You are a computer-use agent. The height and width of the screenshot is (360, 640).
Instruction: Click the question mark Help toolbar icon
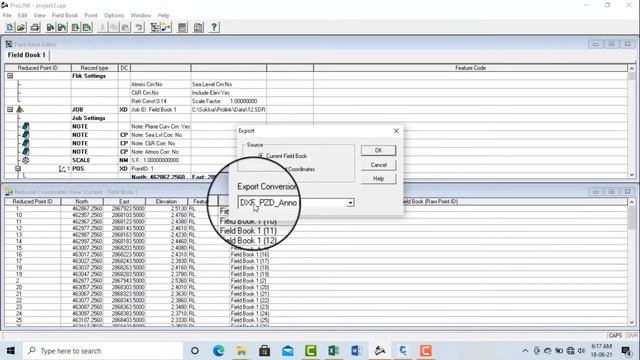point(213,27)
